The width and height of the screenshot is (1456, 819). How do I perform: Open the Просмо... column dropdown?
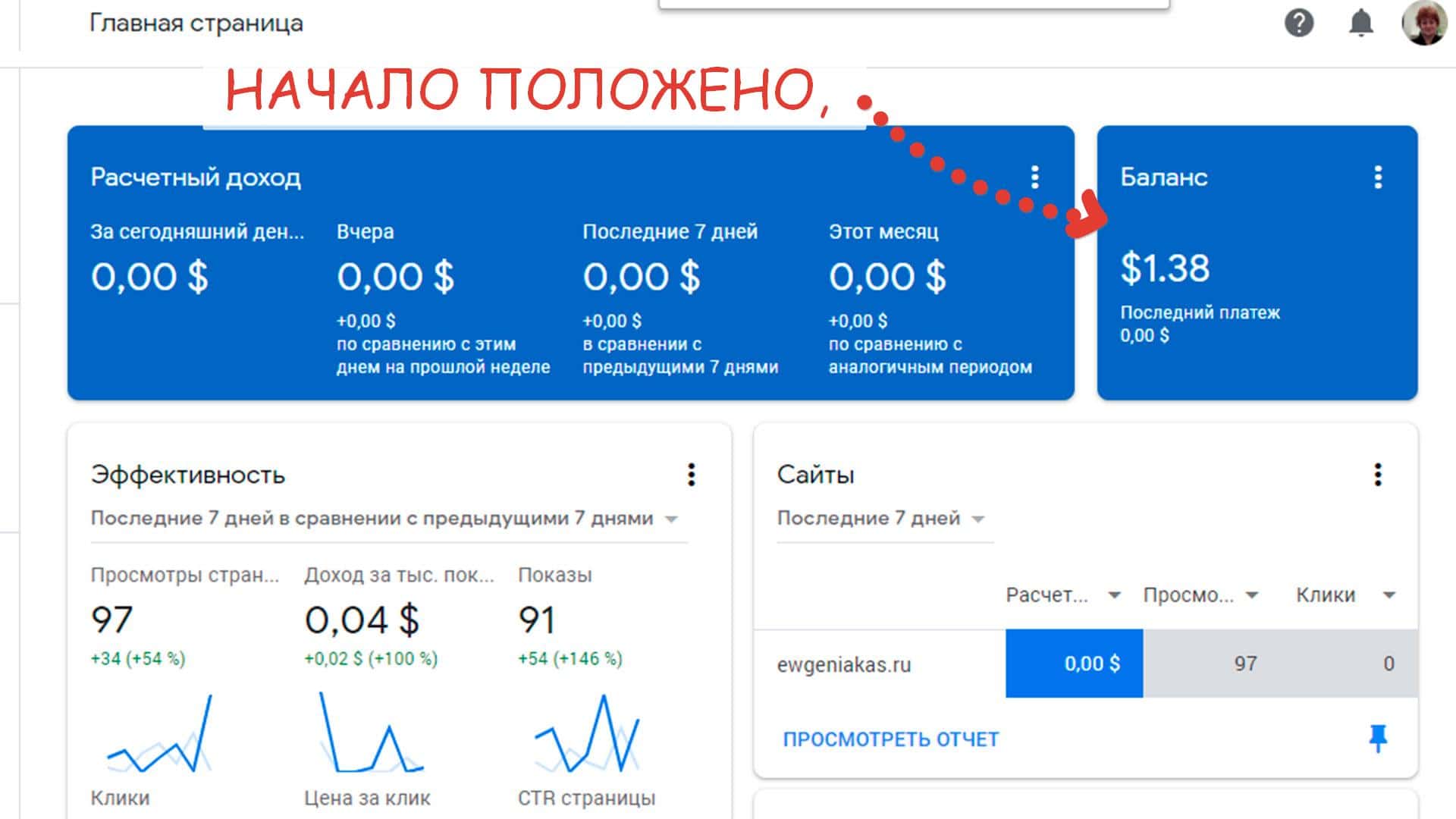pos(1252,595)
